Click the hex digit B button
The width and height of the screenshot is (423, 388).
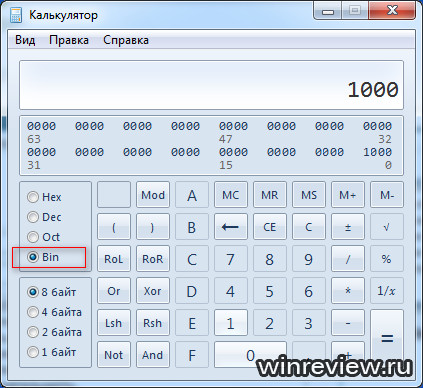[x=192, y=227]
